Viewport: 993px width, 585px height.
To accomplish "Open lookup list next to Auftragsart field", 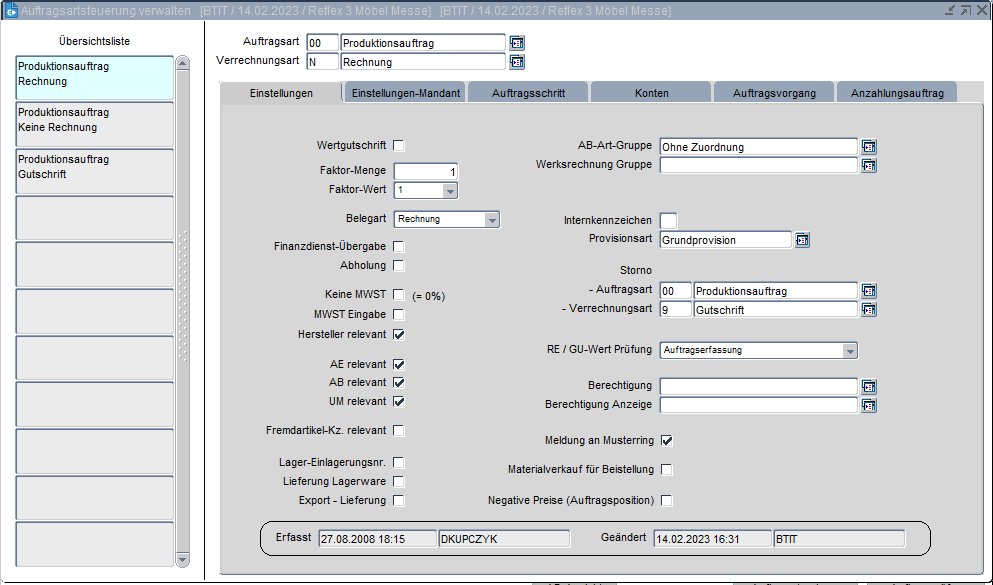I will [x=517, y=43].
